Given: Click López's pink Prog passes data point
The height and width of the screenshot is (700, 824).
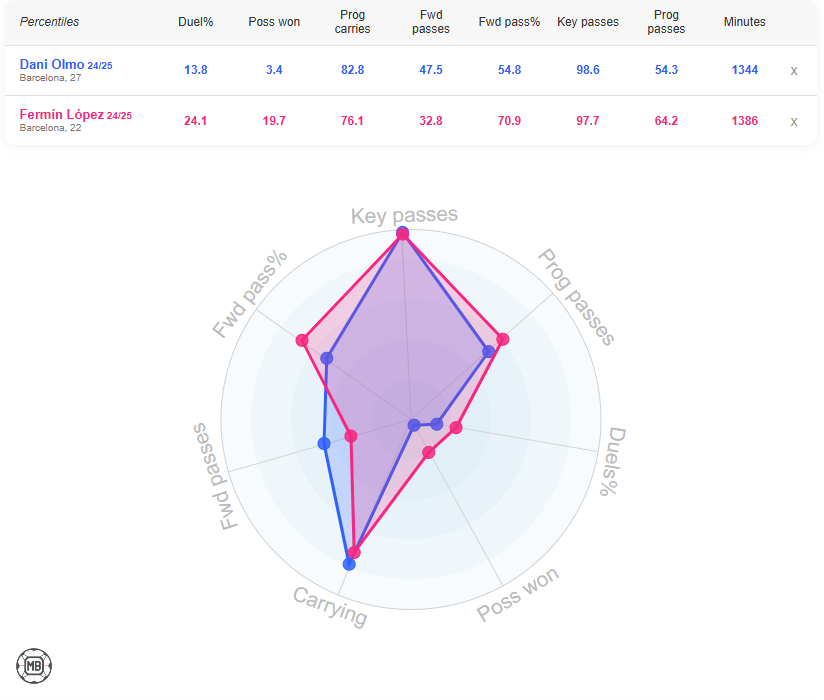Looking at the screenshot, I should click(x=503, y=340).
